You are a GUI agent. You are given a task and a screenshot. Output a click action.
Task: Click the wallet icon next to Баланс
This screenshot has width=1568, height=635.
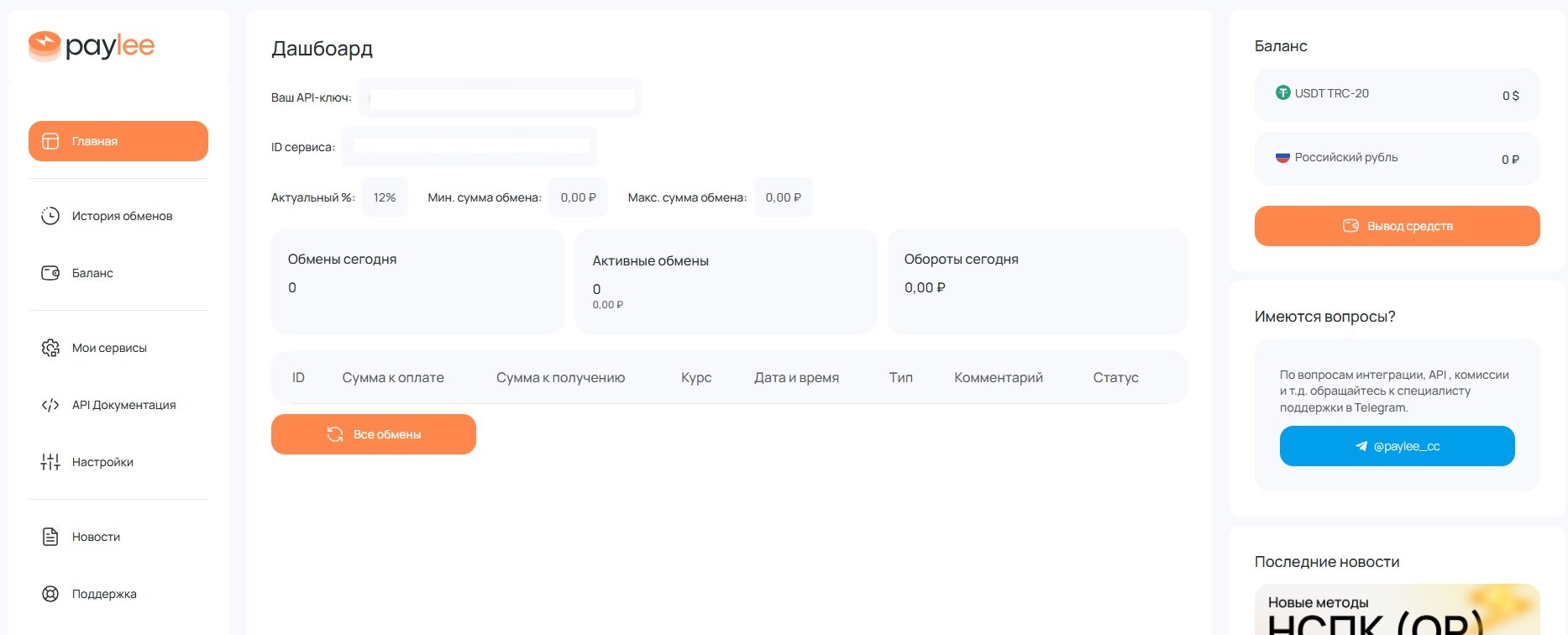(50, 273)
